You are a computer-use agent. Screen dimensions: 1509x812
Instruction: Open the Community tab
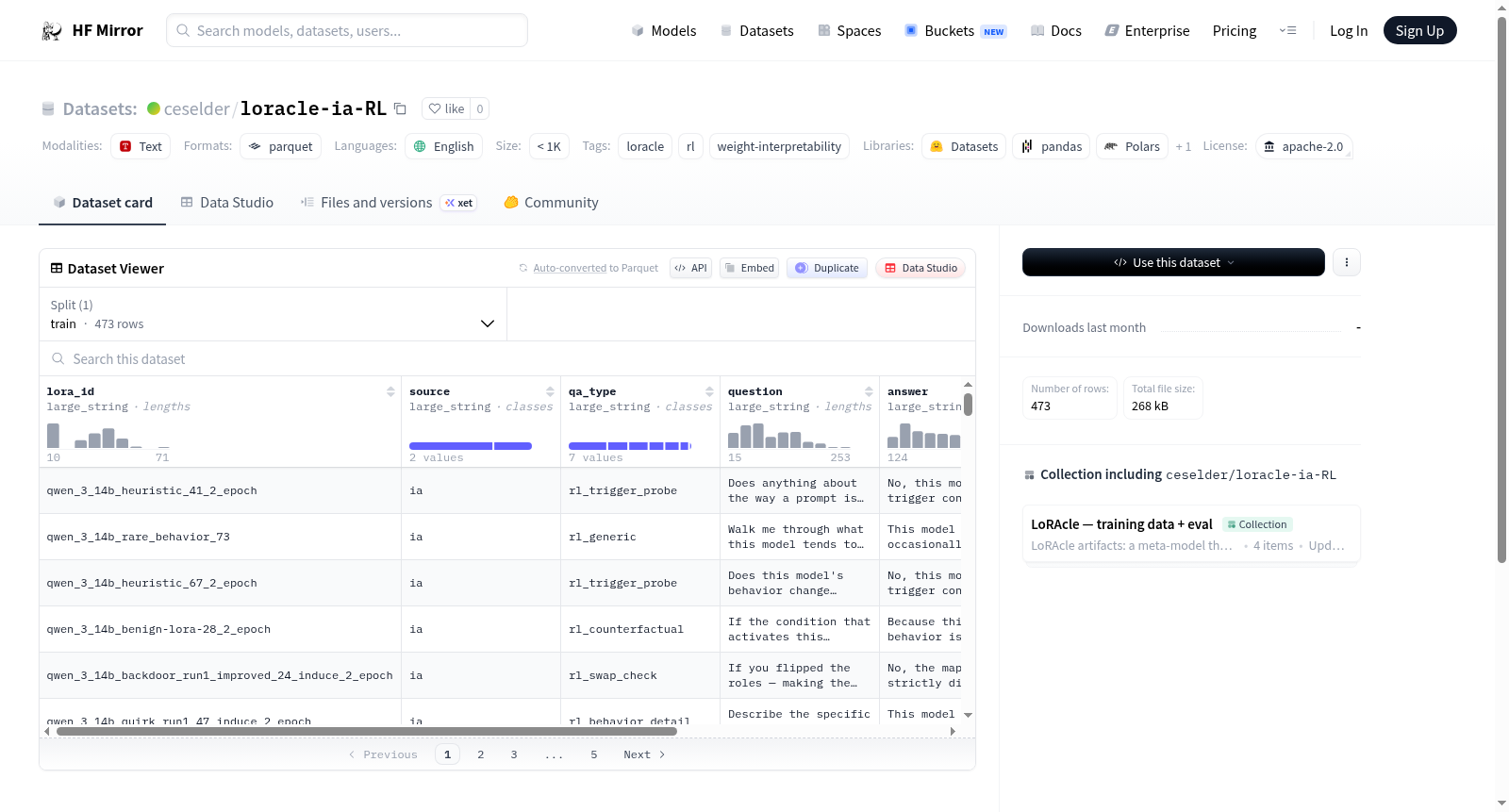pyautogui.click(x=551, y=203)
